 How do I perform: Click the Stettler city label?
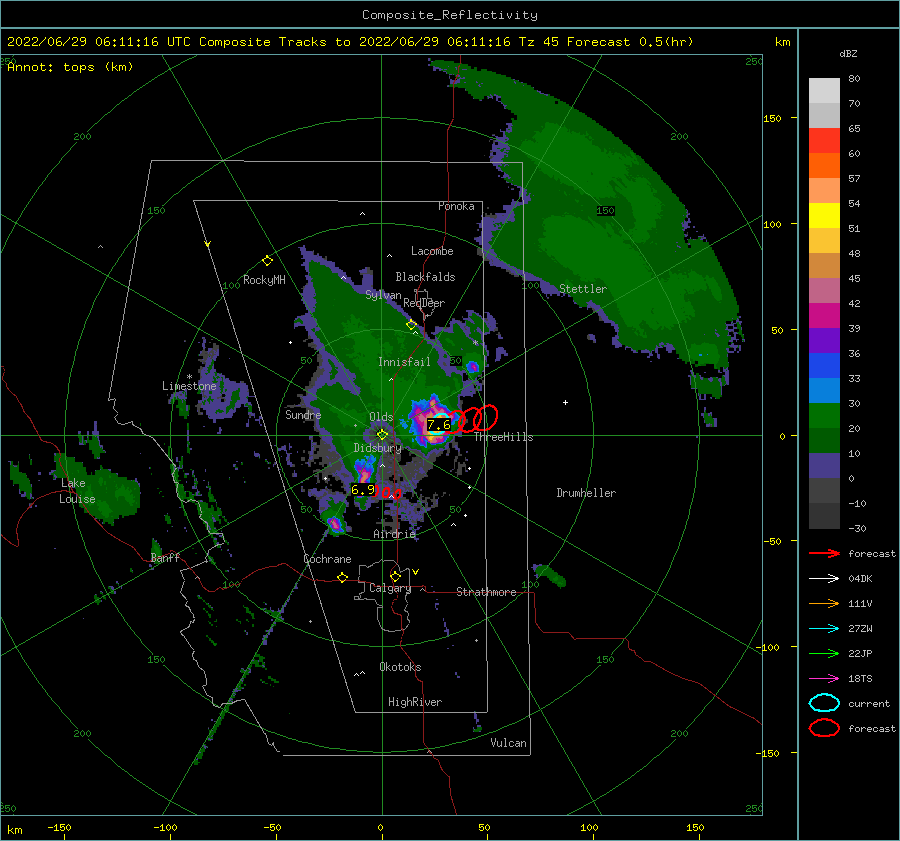(x=583, y=289)
